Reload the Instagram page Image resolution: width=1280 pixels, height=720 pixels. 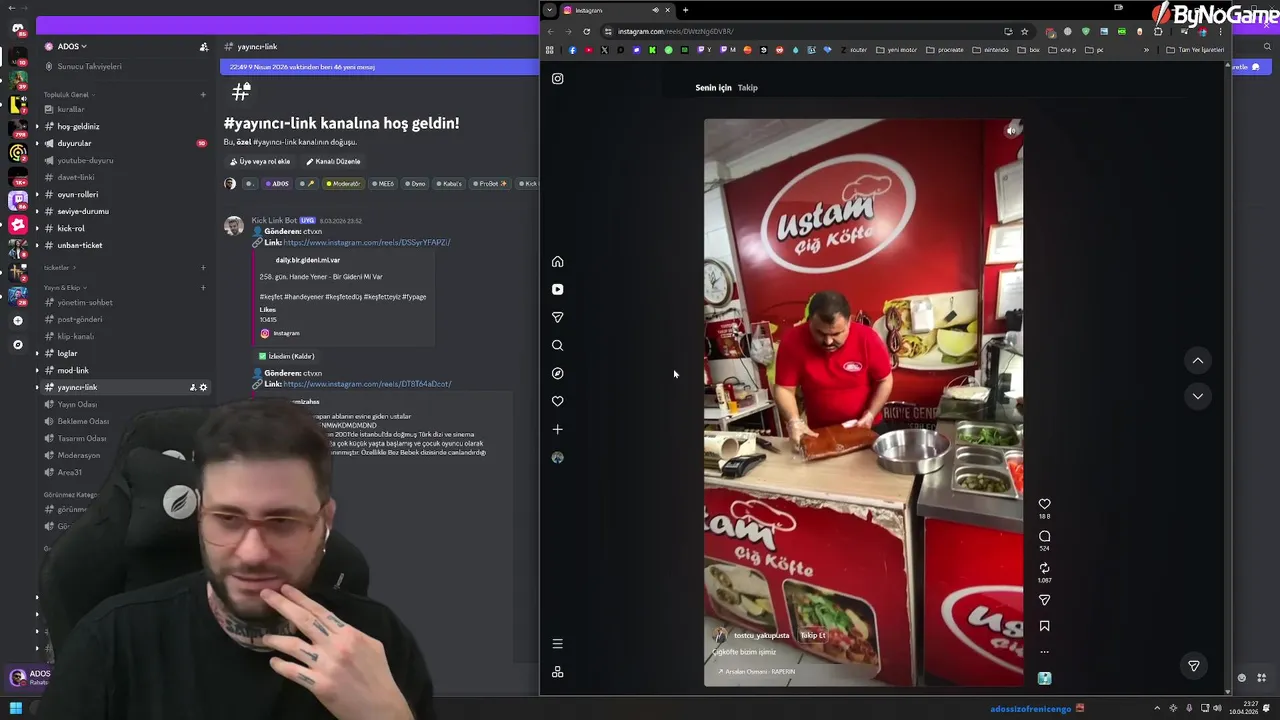coord(586,31)
